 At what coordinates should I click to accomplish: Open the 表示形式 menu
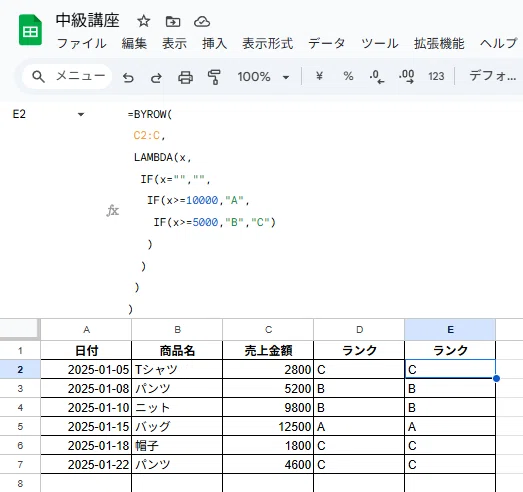268,44
